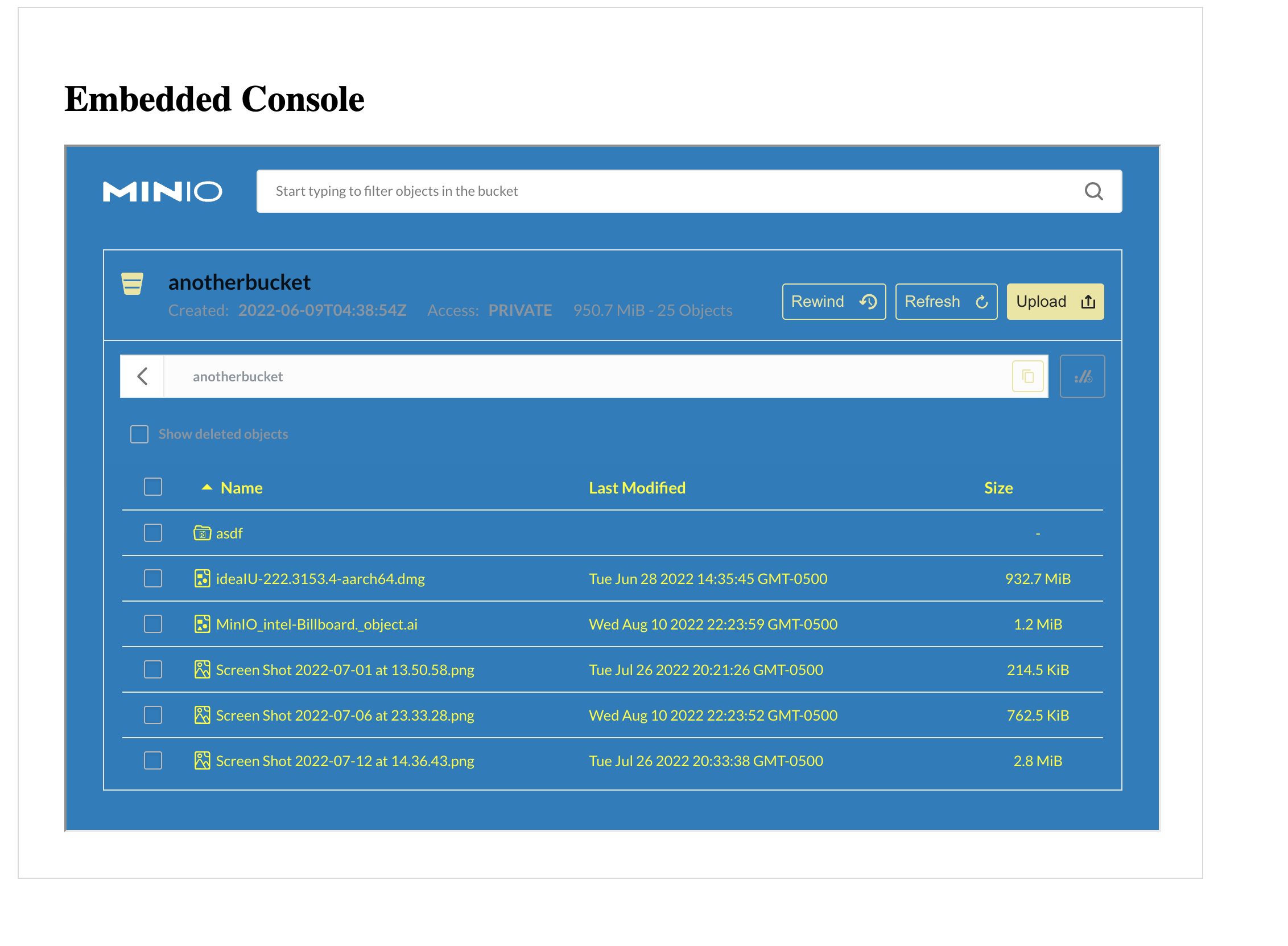Click the 932.7 MiB size value

click(x=1037, y=579)
